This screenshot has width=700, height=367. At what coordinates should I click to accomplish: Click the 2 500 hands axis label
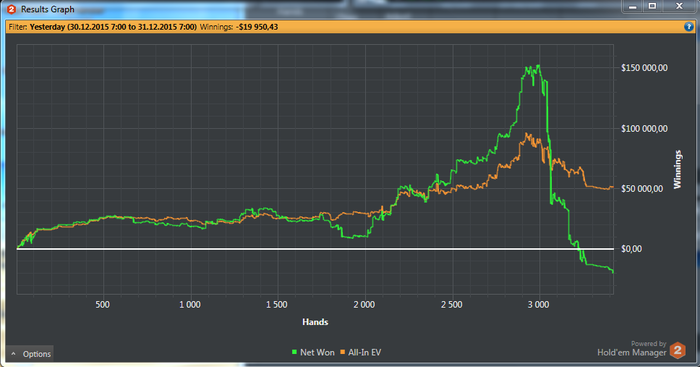pos(452,304)
